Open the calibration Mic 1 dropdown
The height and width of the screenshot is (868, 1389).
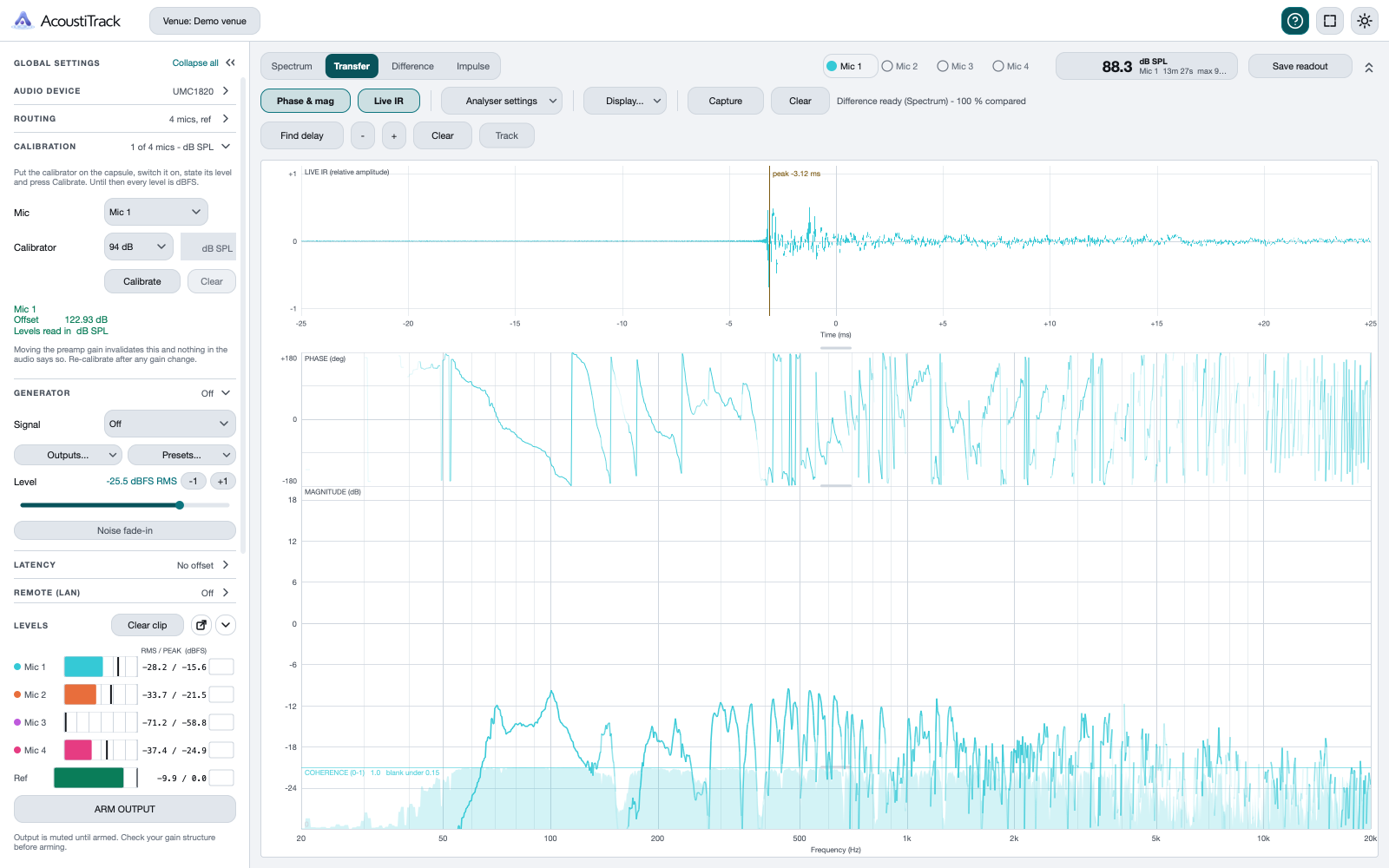(156, 212)
